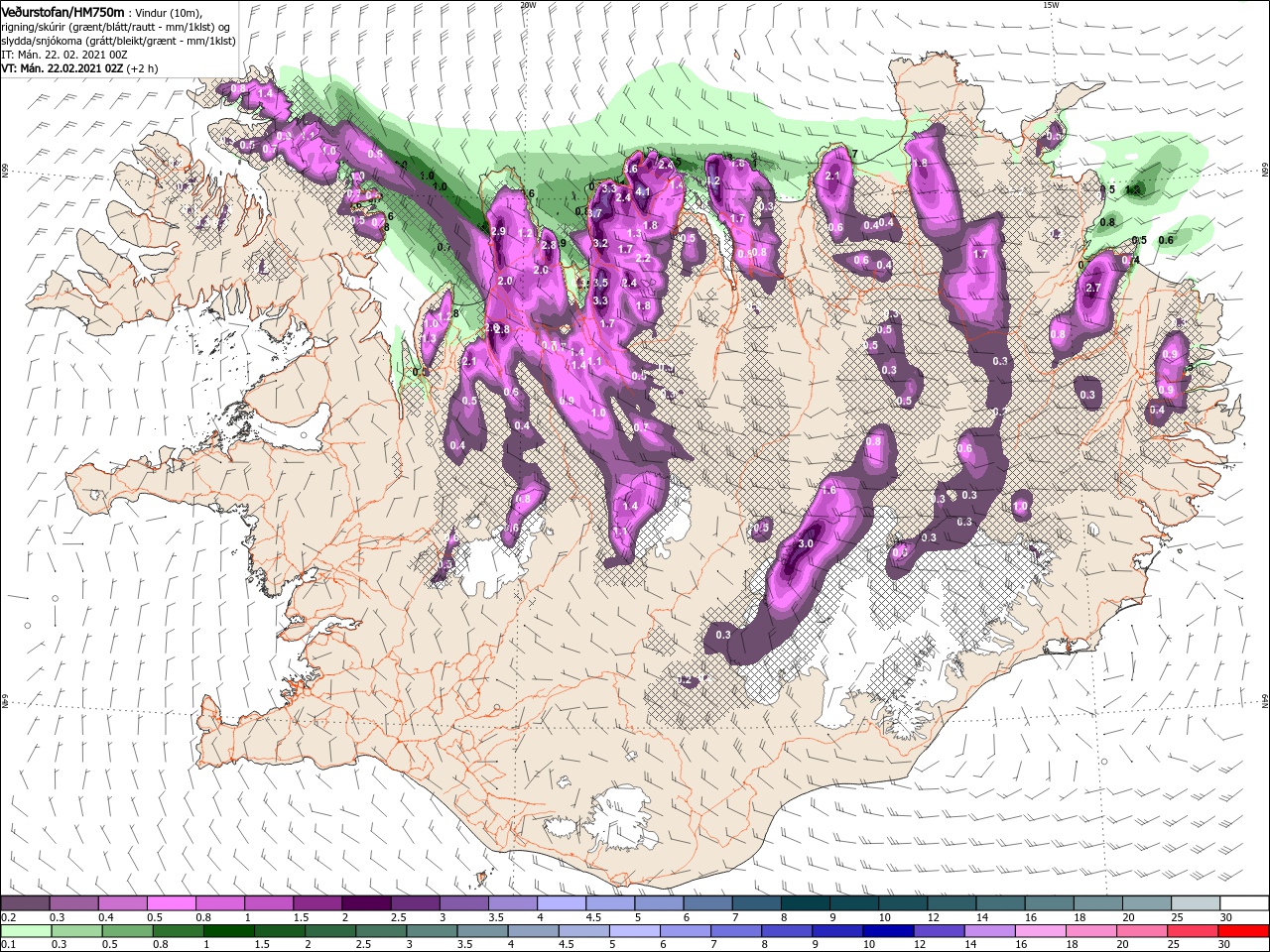Click the dark mauve 0.2 snowfall legend swatch
This screenshot has width=1270, height=952.
tap(25, 903)
